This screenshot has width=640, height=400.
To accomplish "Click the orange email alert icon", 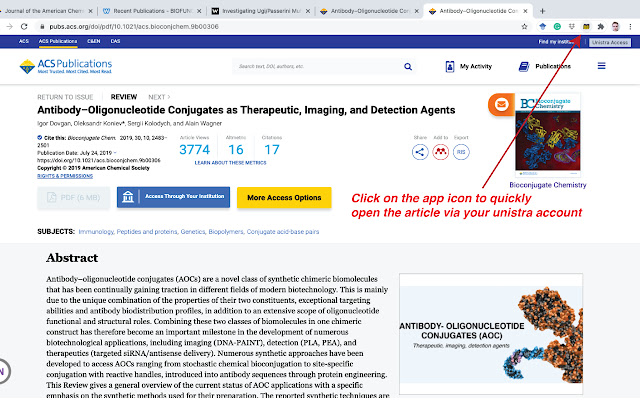I will click(x=501, y=104).
